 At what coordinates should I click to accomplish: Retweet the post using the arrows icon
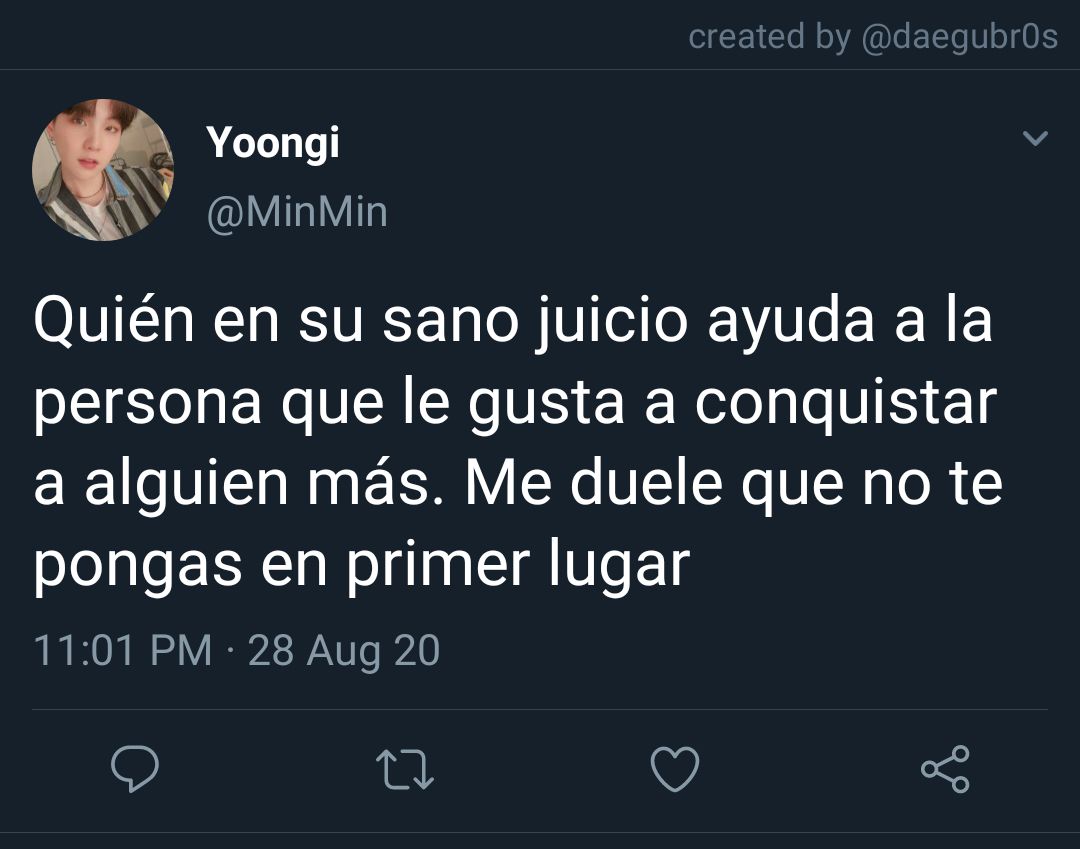coord(405,769)
